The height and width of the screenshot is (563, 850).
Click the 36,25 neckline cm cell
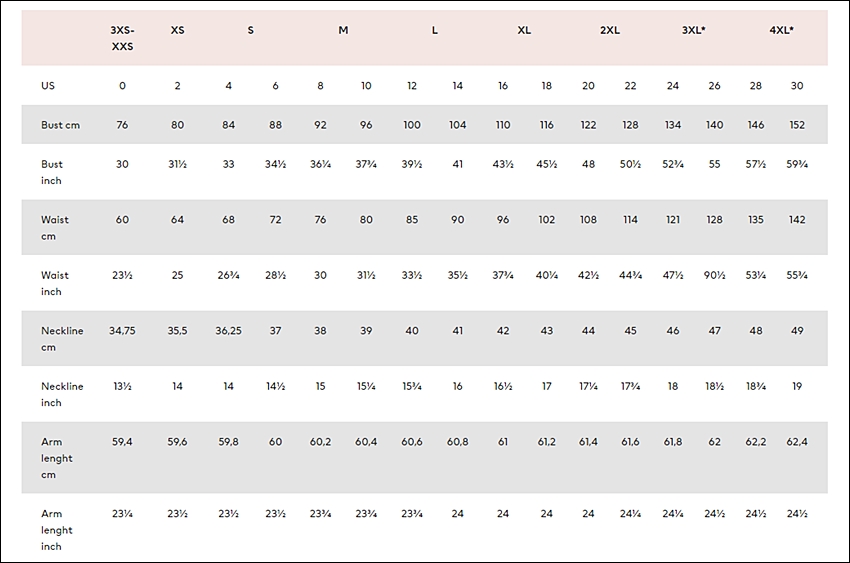tap(228, 331)
